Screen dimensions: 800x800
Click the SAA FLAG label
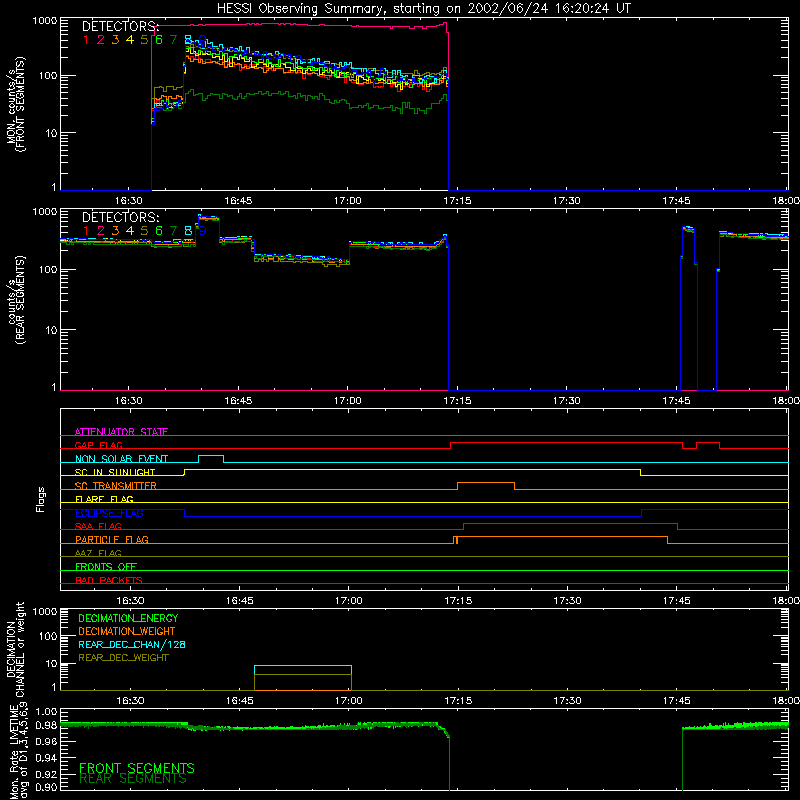pos(98,526)
